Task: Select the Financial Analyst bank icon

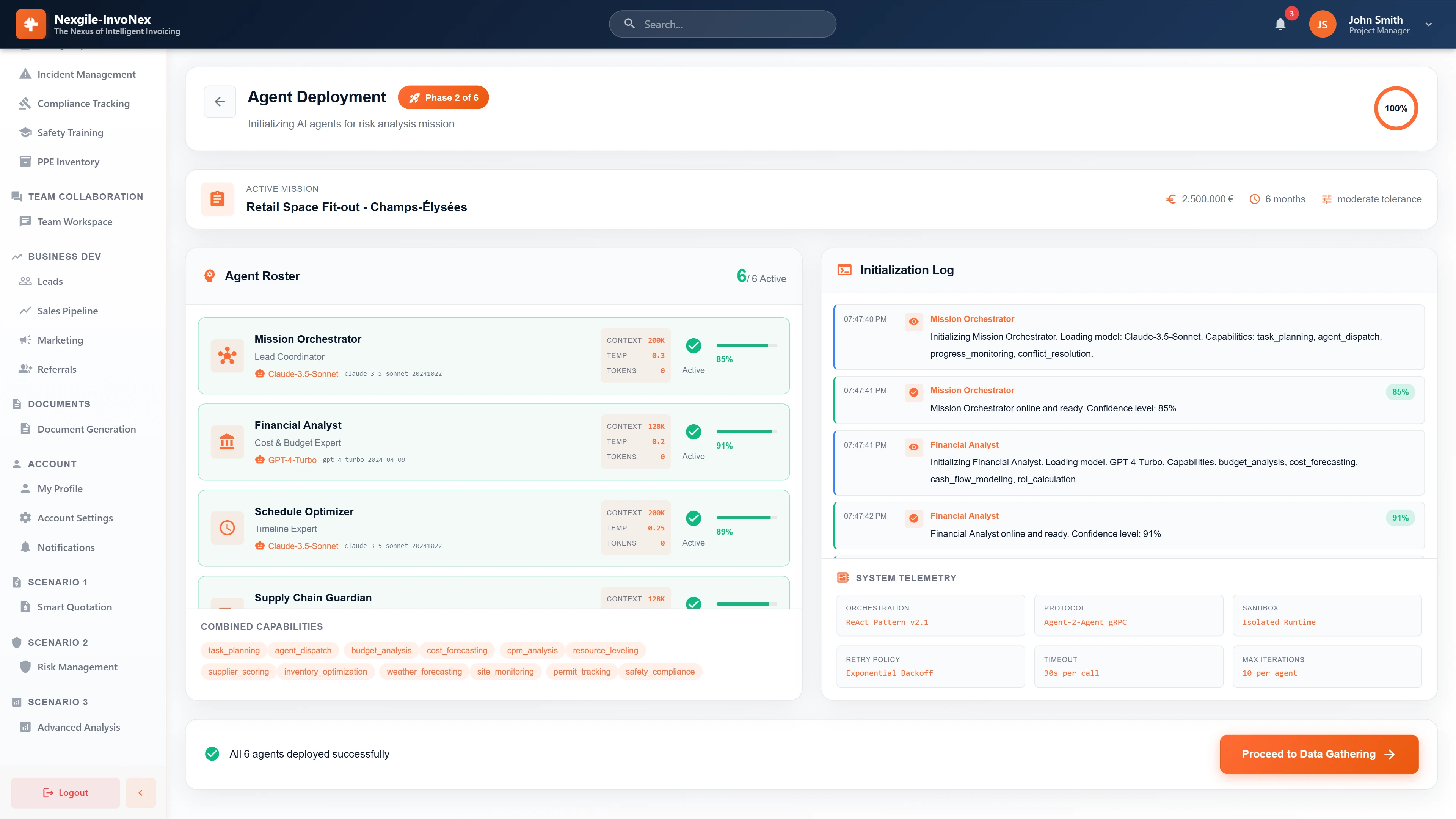Action: tap(227, 442)
